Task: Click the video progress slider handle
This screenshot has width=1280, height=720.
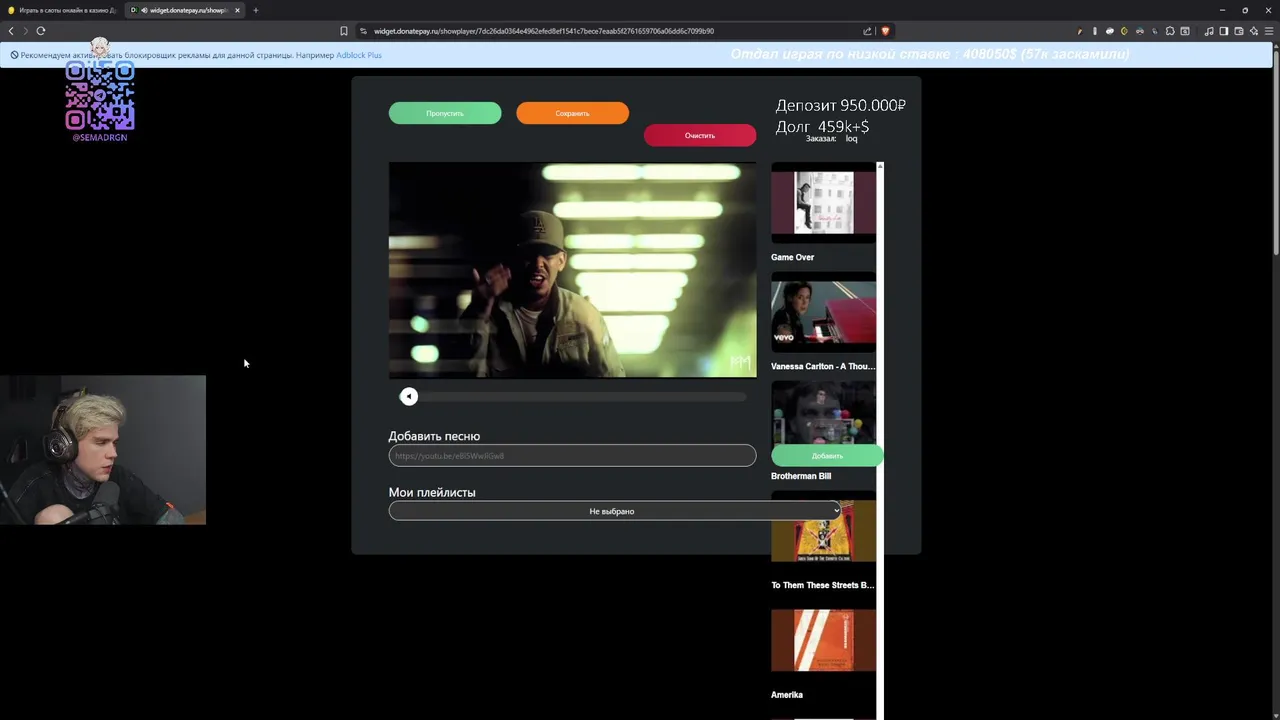Action: click(x=408, y=397)
